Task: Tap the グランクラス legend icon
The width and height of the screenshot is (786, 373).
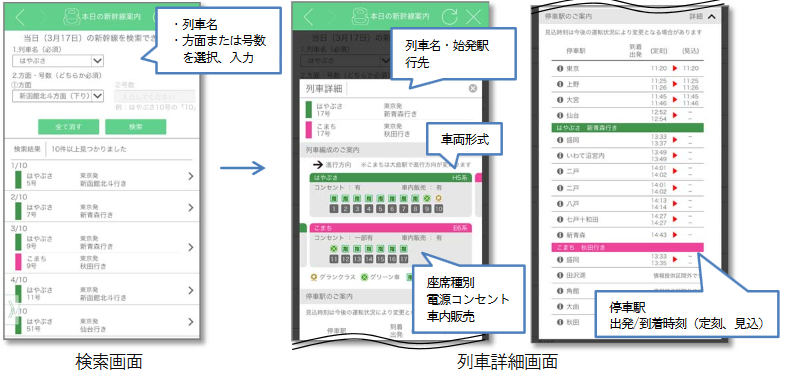Action: click(x=314, y=276)
